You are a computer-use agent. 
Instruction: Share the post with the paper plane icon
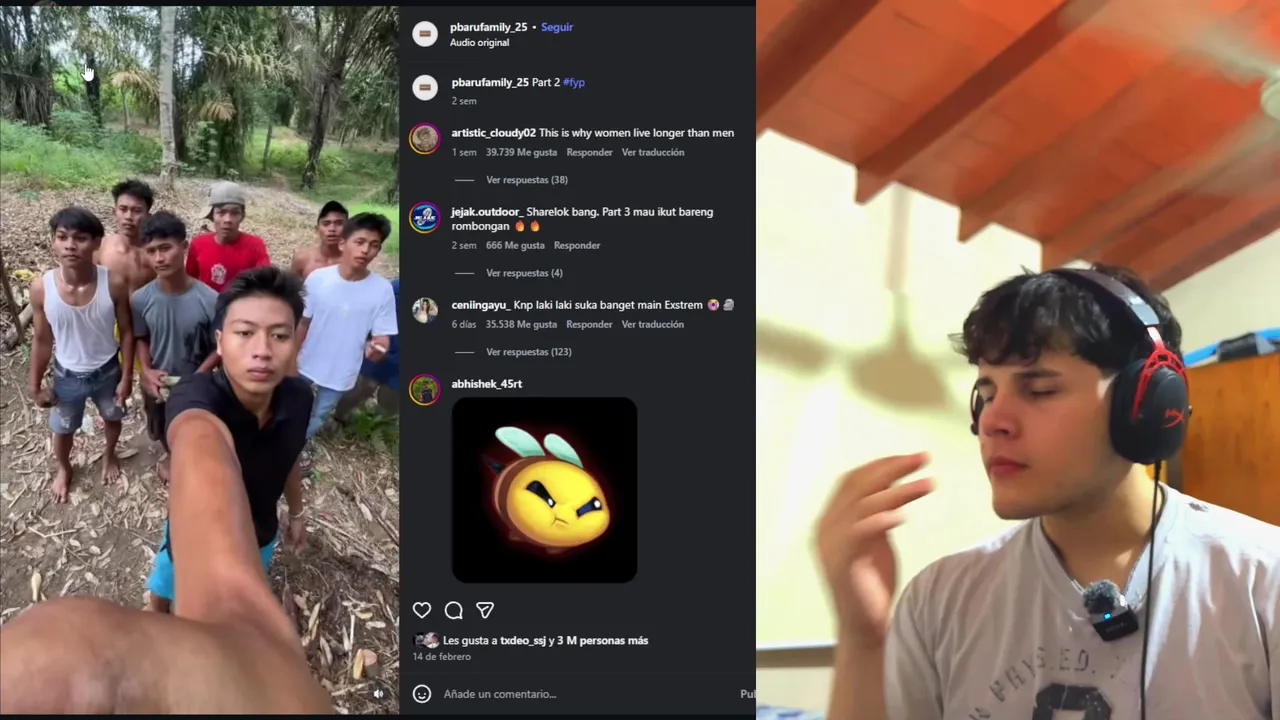(485, 610)
